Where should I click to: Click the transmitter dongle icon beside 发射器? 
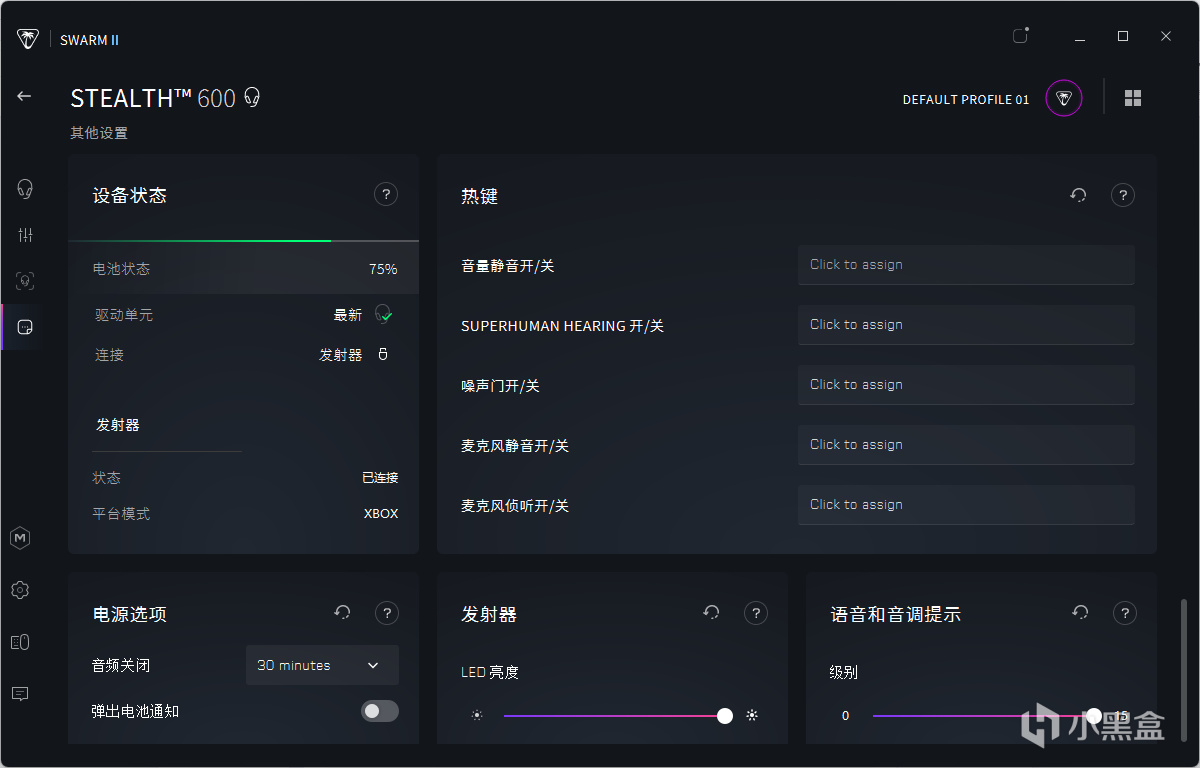point(382,355)
